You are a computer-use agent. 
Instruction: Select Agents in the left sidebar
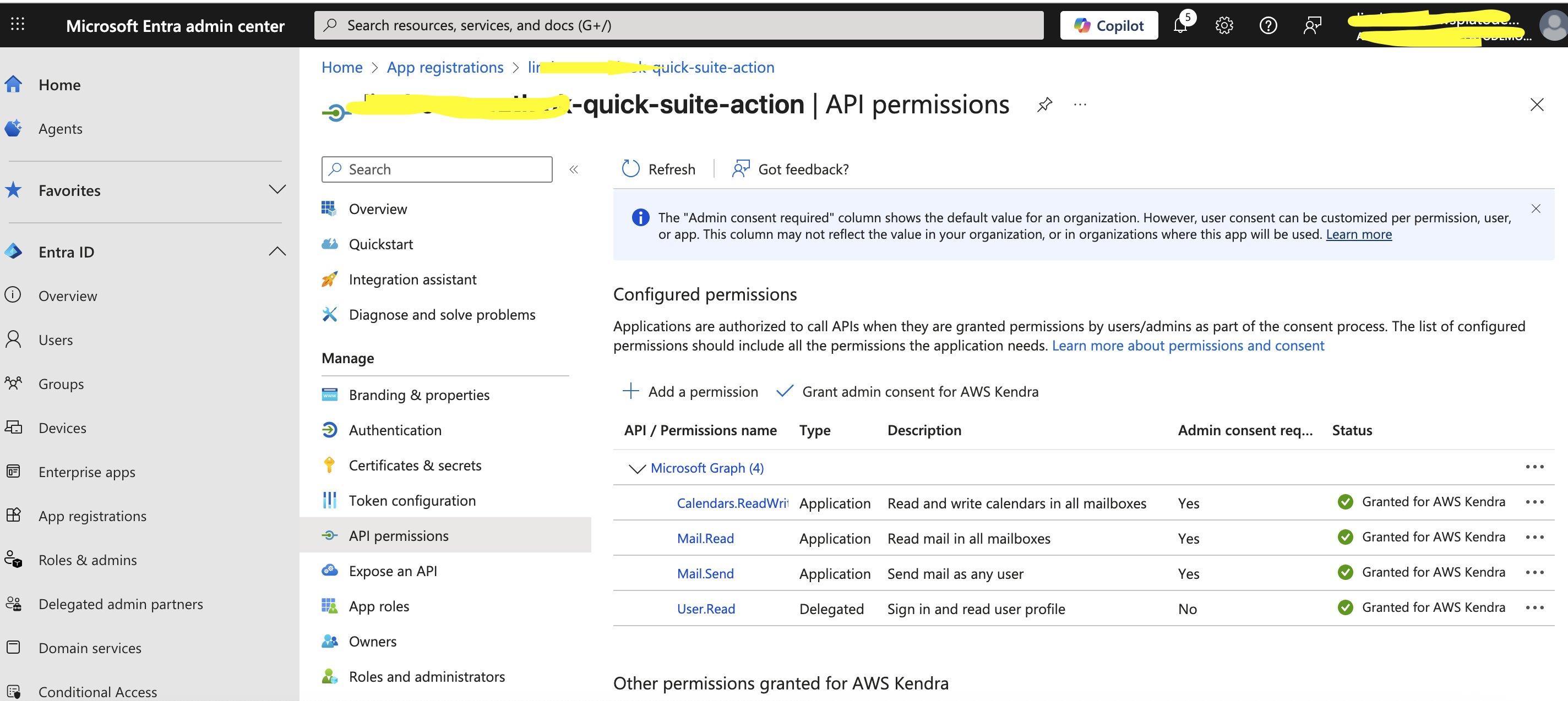[x=61, y=128]
